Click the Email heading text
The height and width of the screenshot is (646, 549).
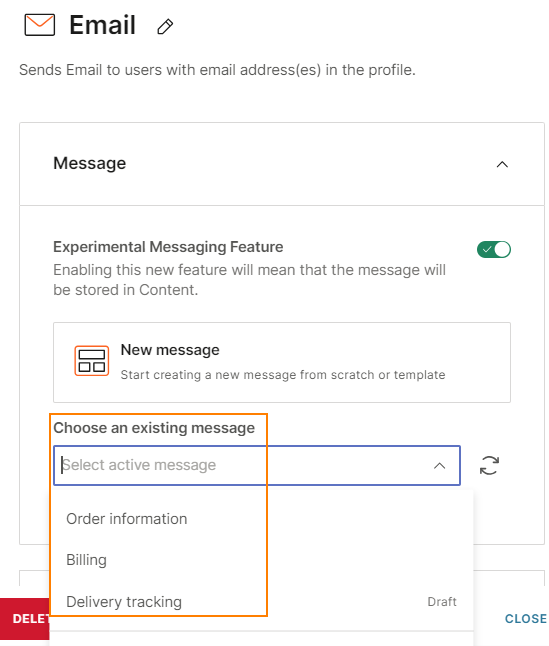coord(103,25)
